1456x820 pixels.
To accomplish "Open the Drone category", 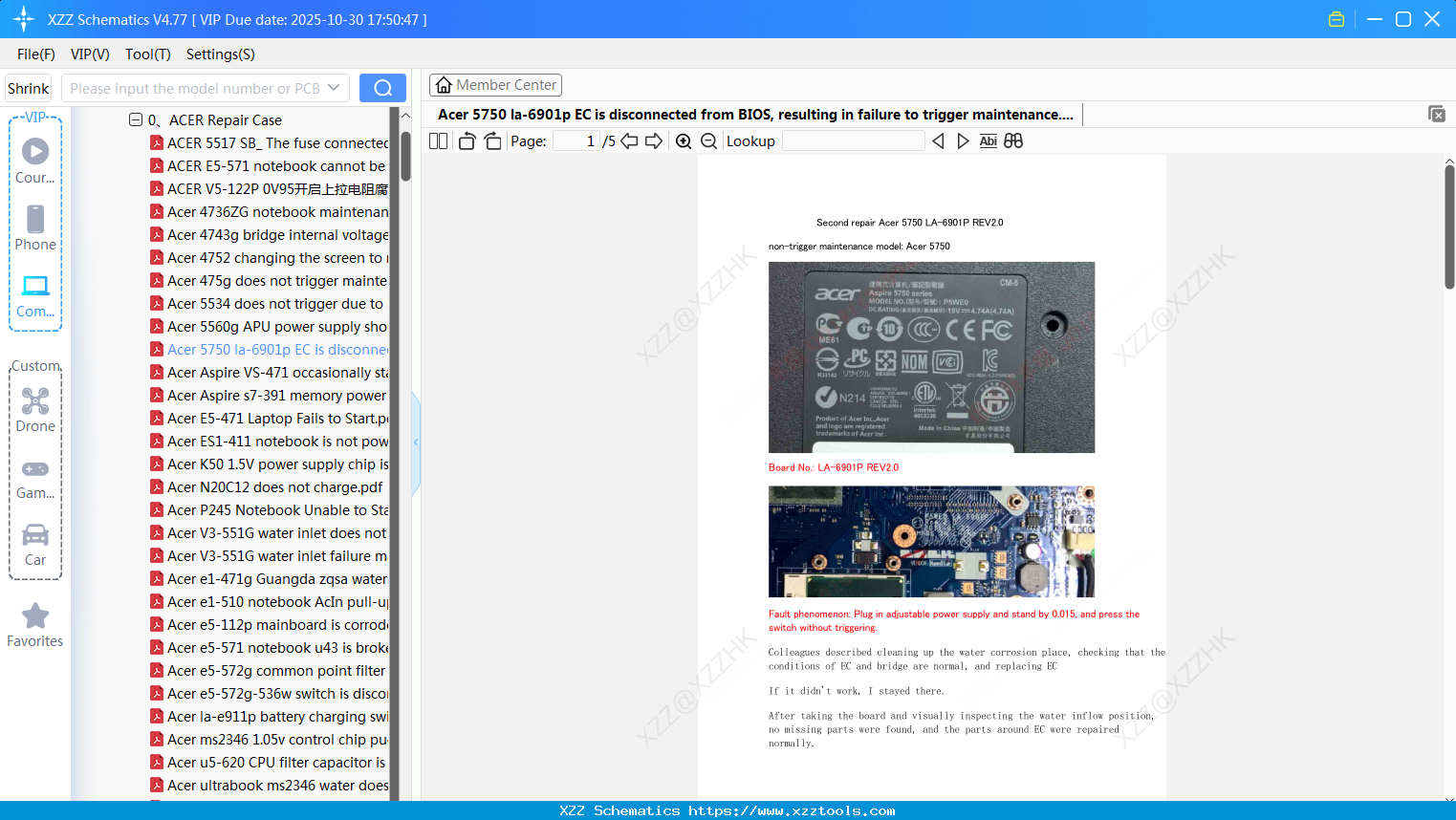I will coord(35,410).
